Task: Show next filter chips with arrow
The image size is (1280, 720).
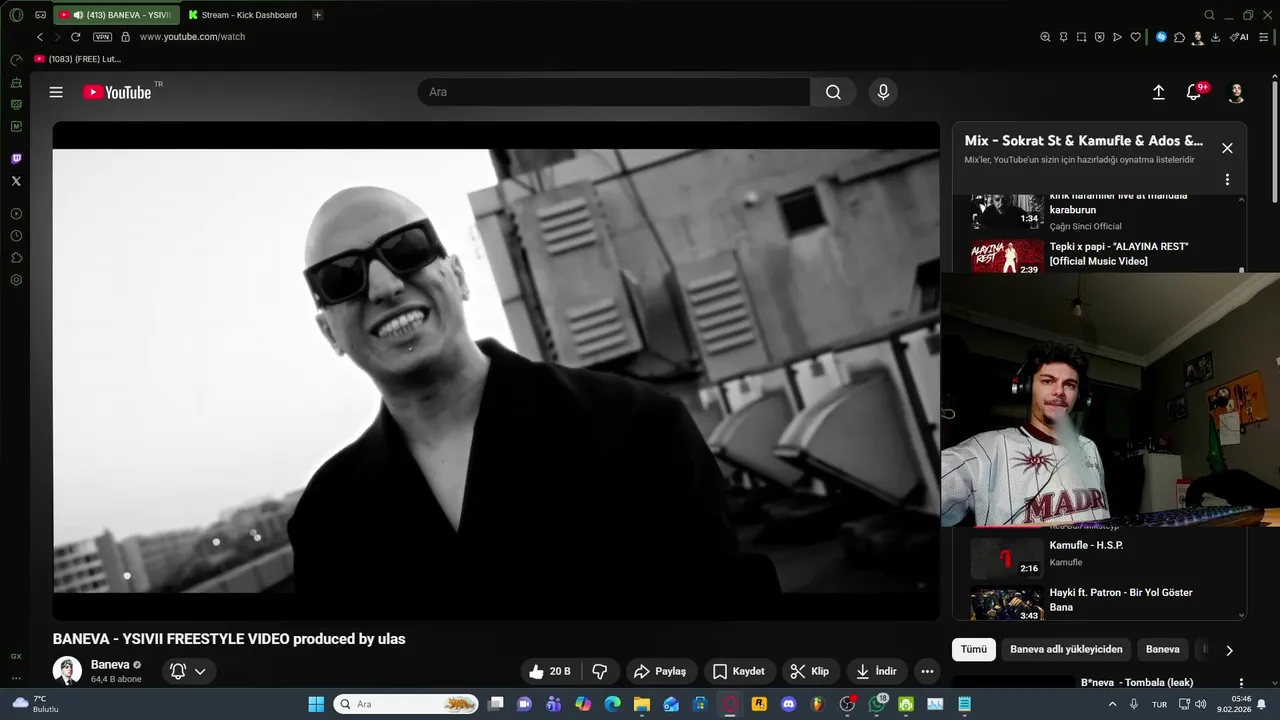Action: (1229, 650)
